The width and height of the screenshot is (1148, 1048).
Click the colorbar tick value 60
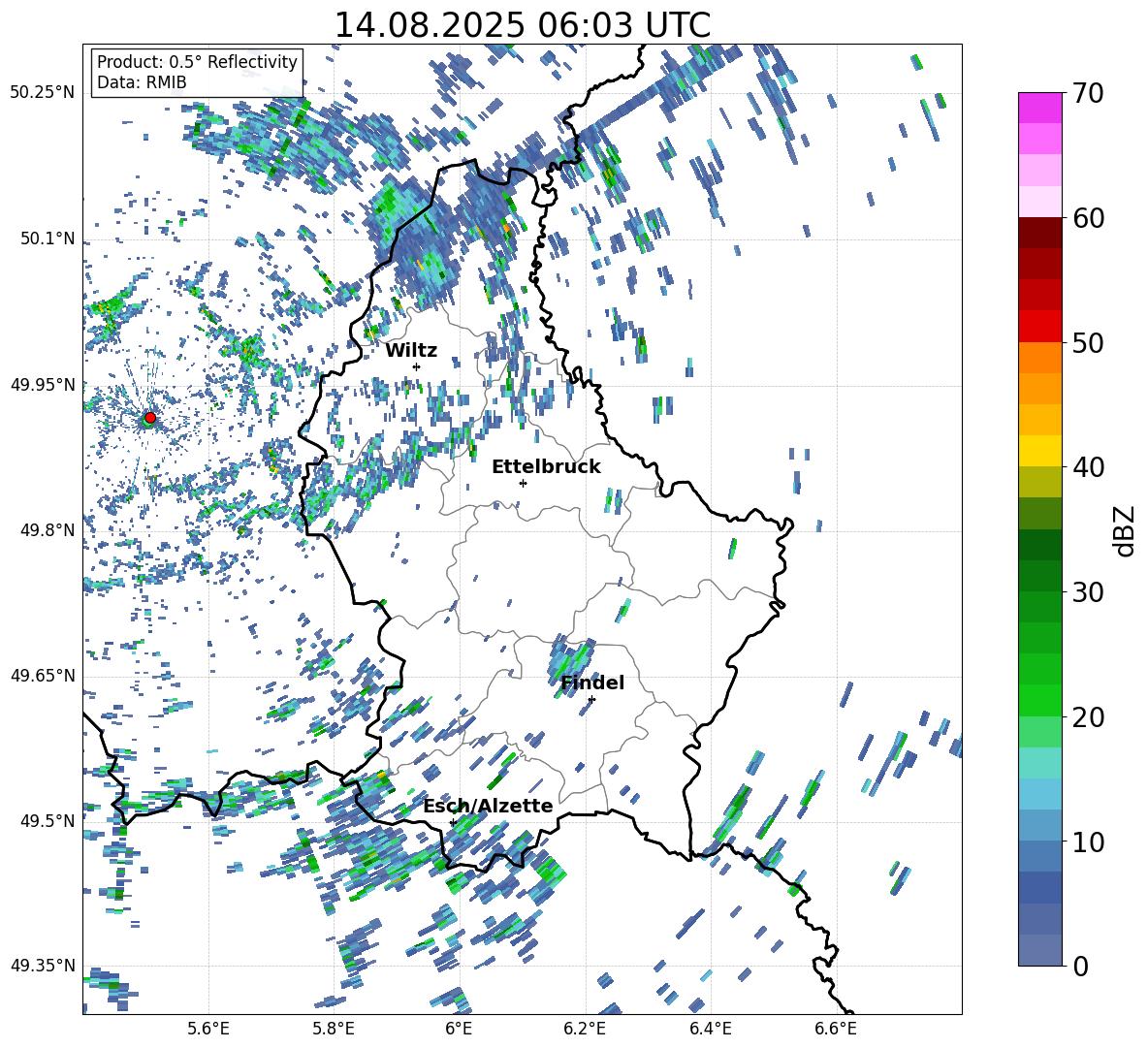coord(1088,218)
